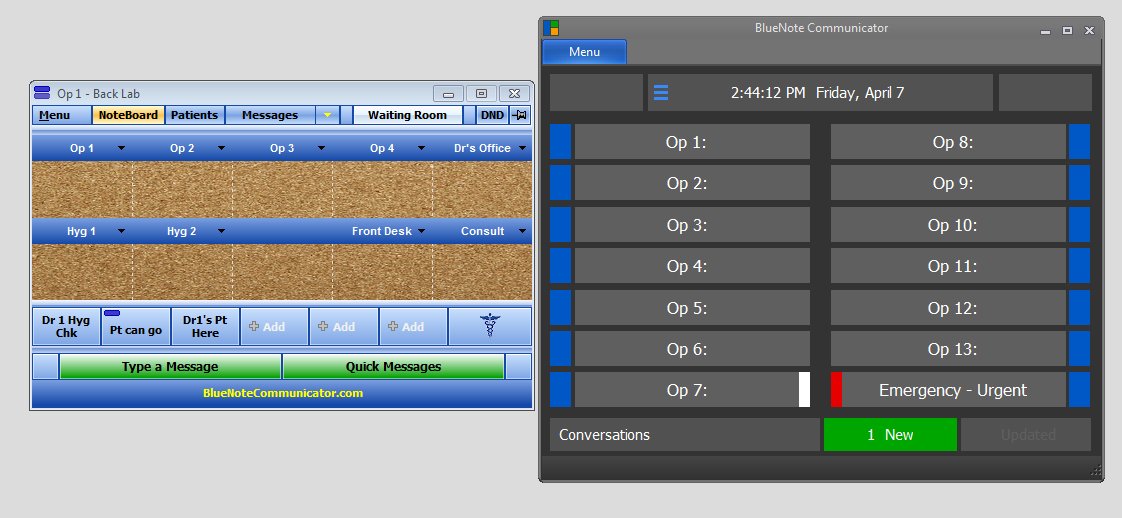Click the Pt can go button
This screenshot has width=1122, height=518.
pyautogui.click(x=136, y=326)
